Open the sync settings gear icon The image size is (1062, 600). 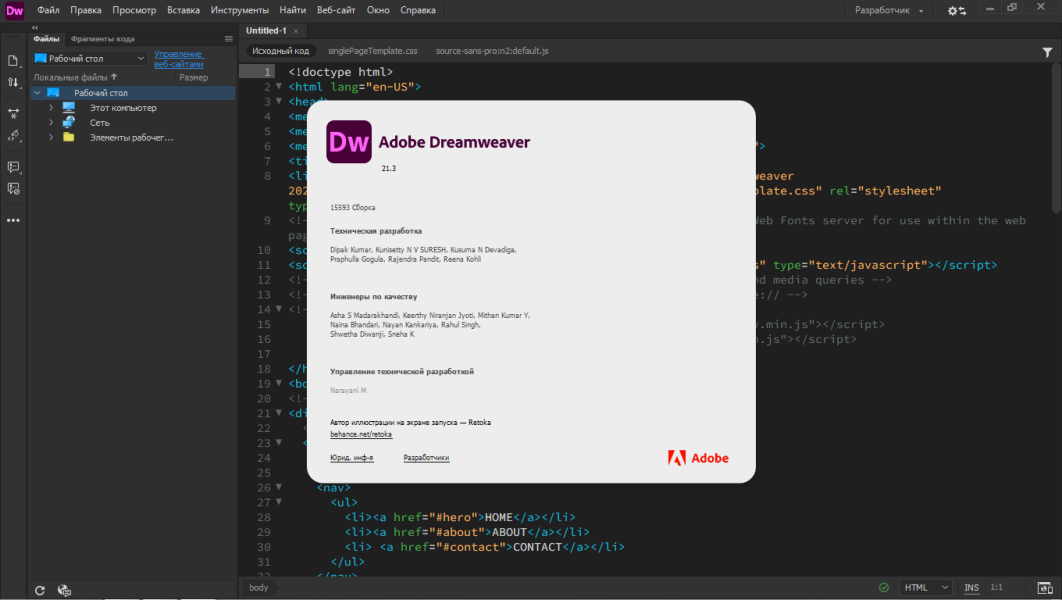(956, 11)
